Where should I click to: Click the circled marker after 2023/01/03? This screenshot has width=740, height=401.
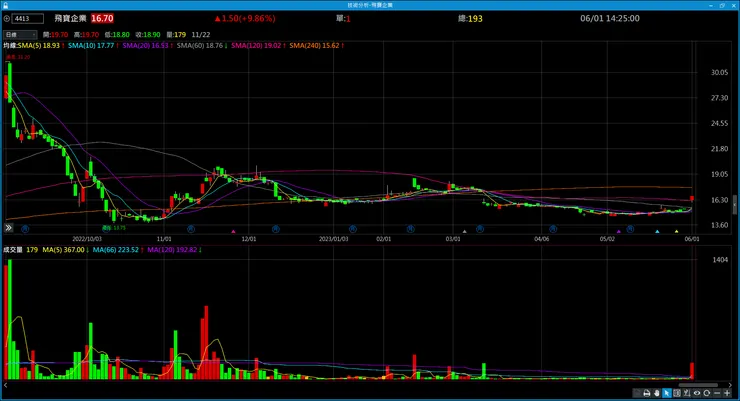tap(353, 229)
